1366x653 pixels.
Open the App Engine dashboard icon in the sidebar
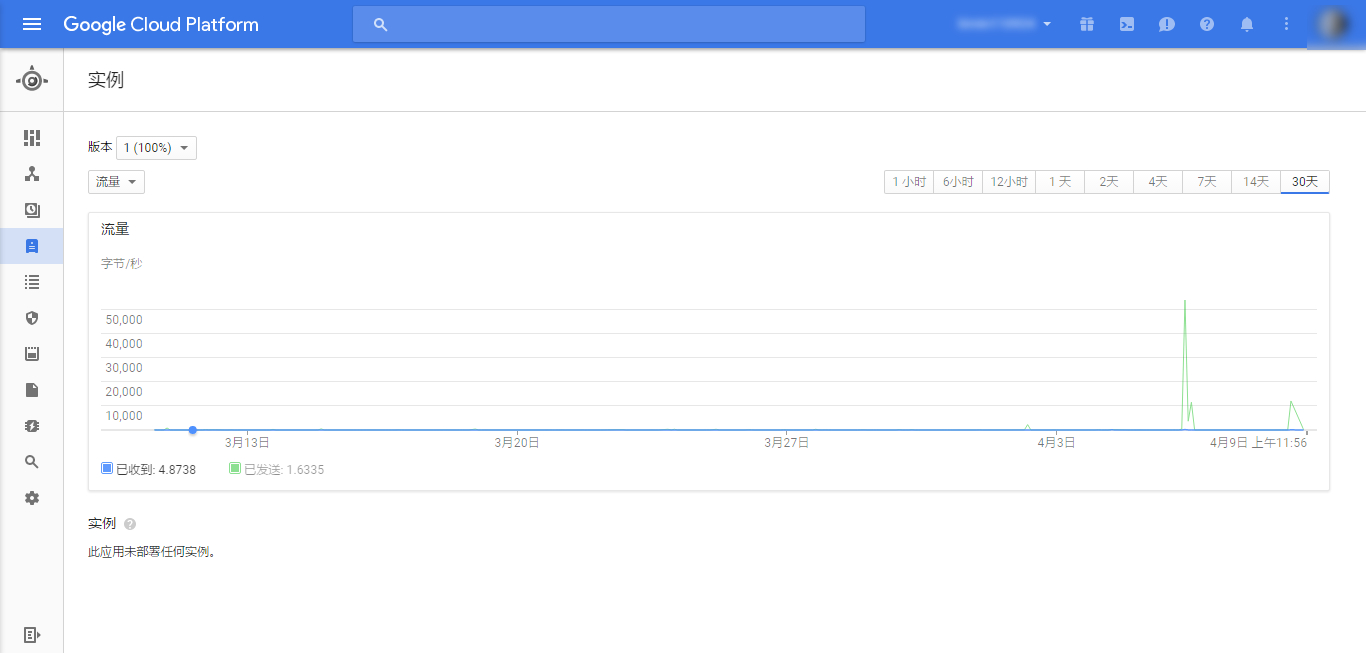(32, 138)
